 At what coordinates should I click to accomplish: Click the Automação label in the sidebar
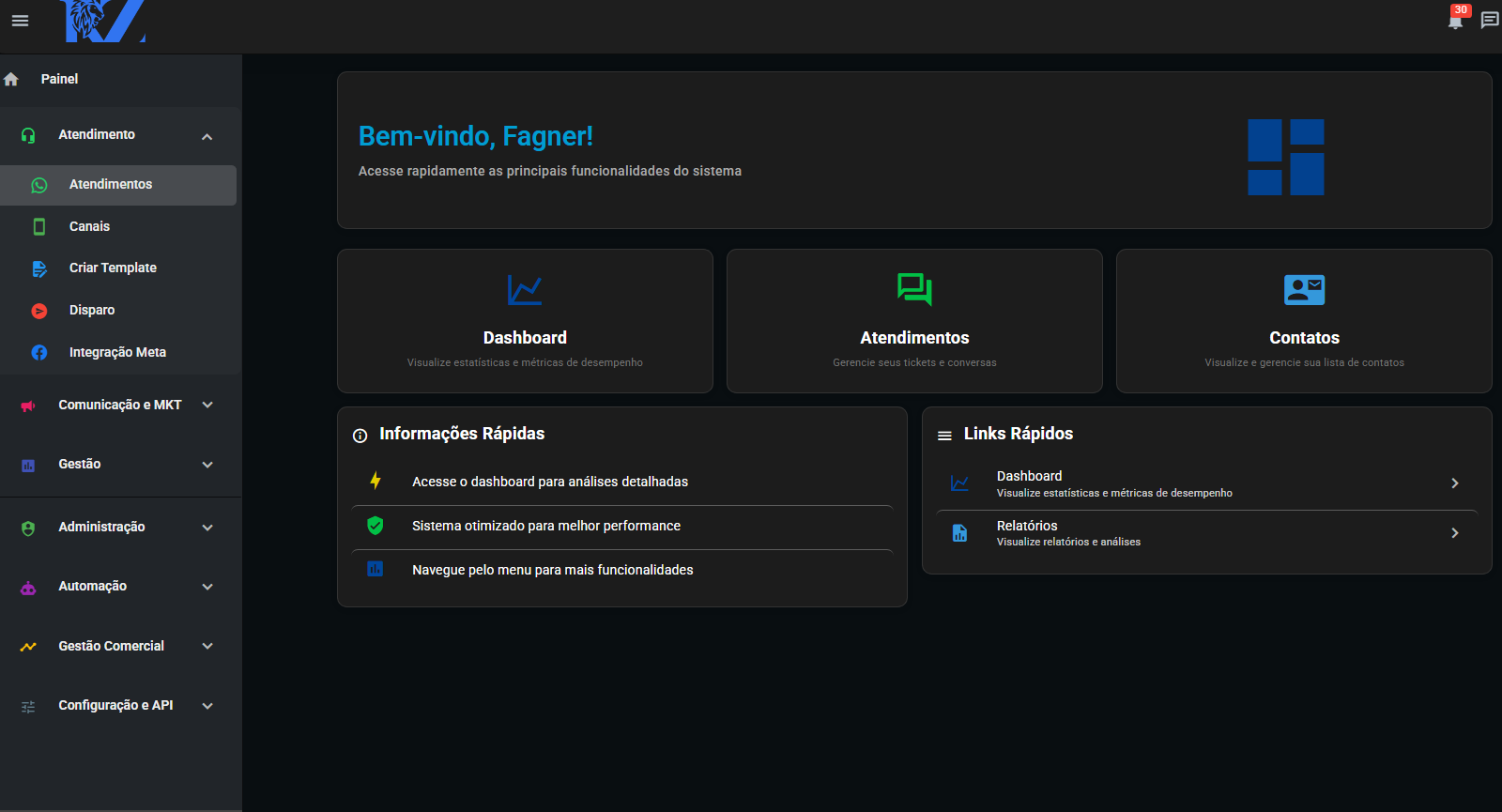(x=93, y=587)
